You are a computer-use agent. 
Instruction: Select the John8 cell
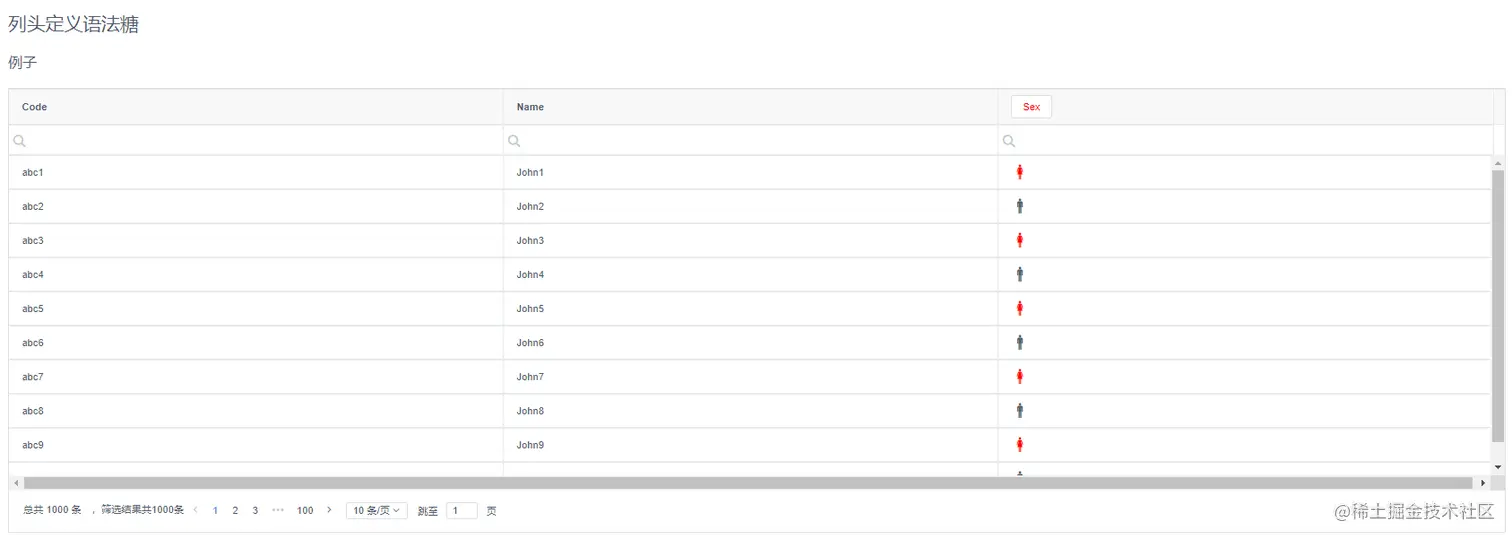751,410
